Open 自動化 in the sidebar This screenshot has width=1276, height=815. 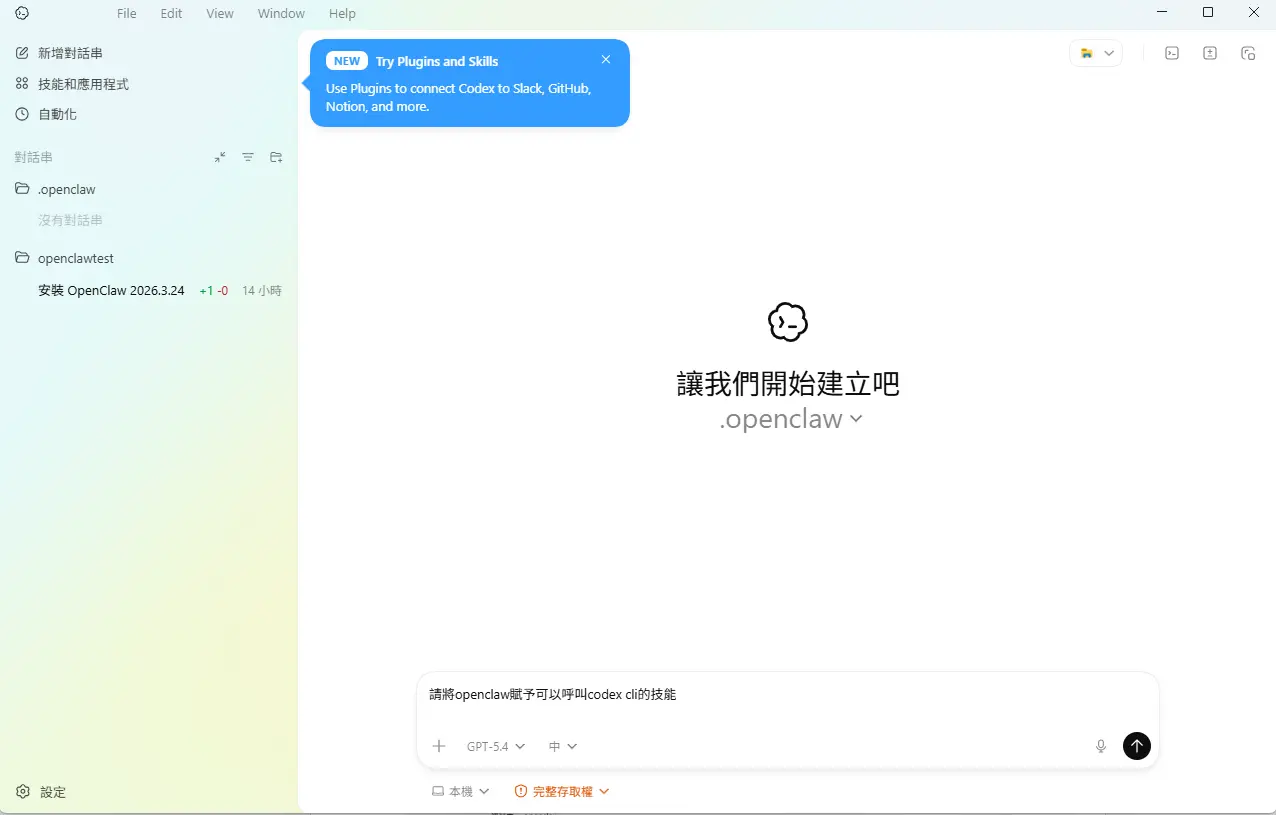pyautogui.click(x=57, y=114)
